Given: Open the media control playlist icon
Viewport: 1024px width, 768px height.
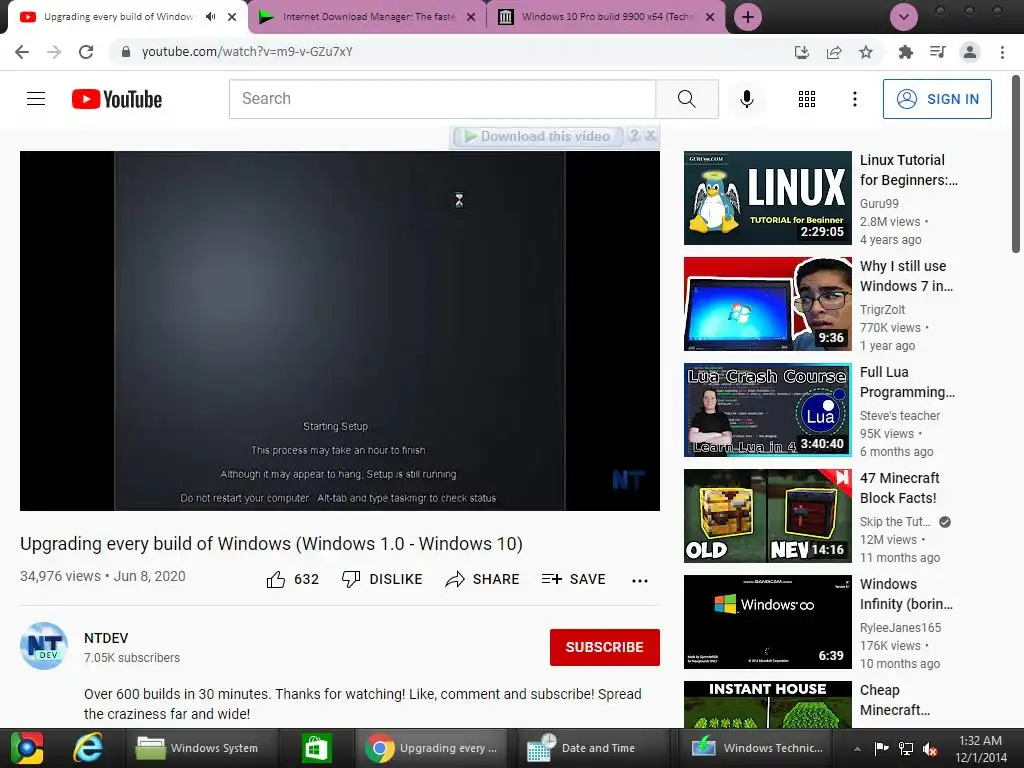Looking at the screenshot, I should [x=938, y=52].
